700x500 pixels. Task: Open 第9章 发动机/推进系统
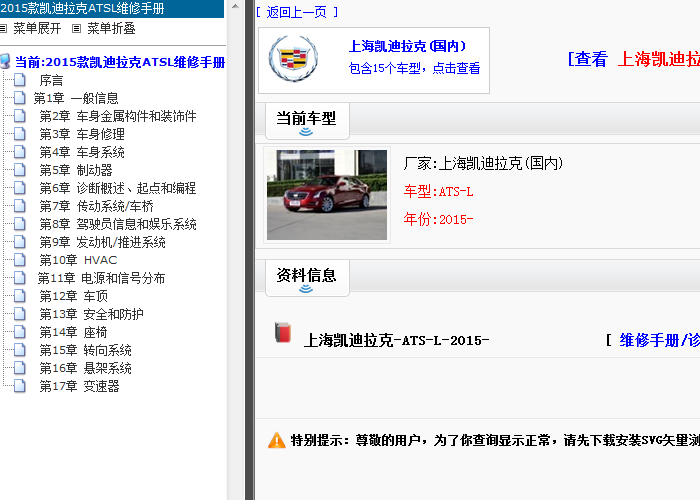(103, 242)
